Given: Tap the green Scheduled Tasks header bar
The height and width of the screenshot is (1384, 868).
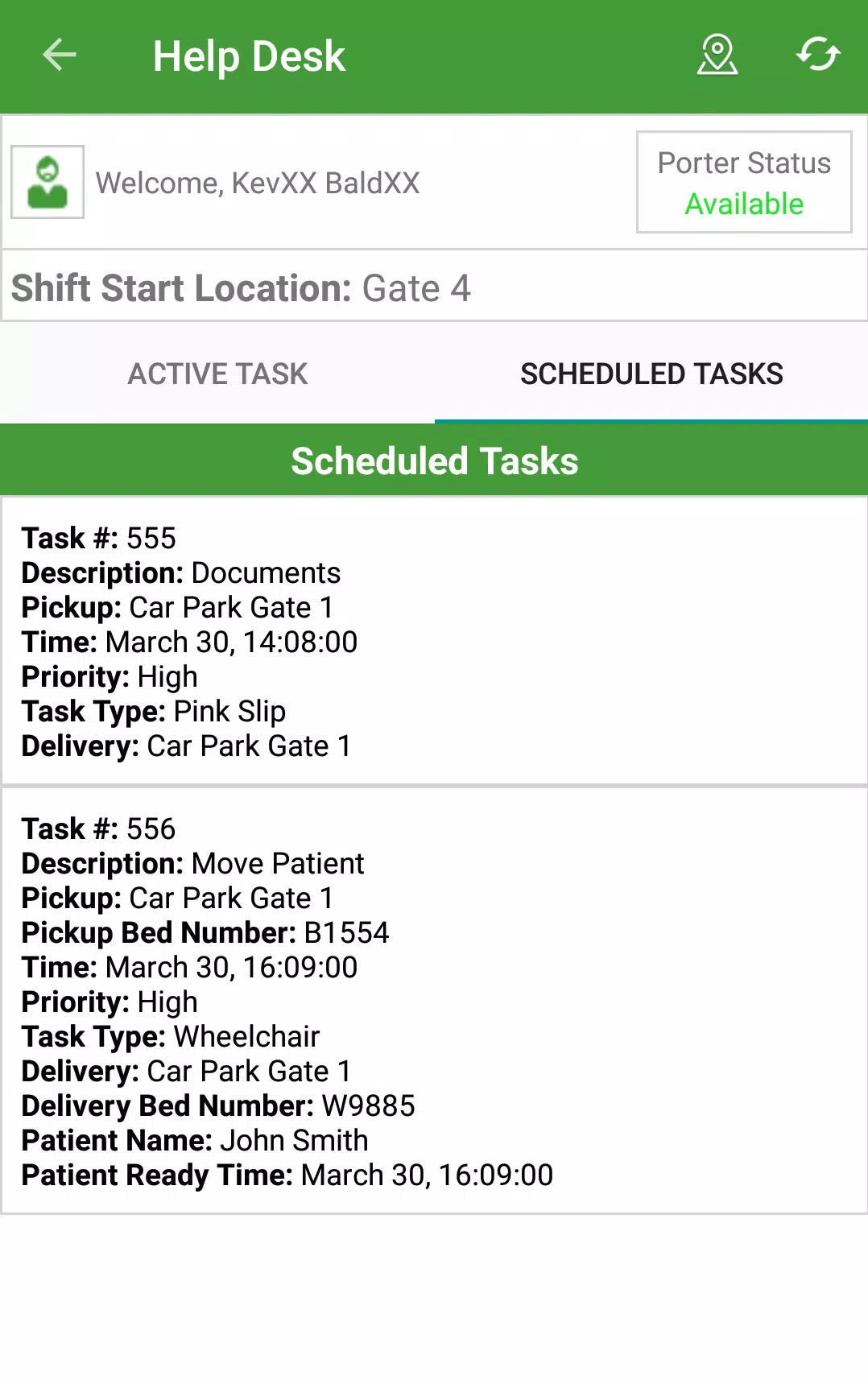Looking at the screenshot, I should pos(434,461).
